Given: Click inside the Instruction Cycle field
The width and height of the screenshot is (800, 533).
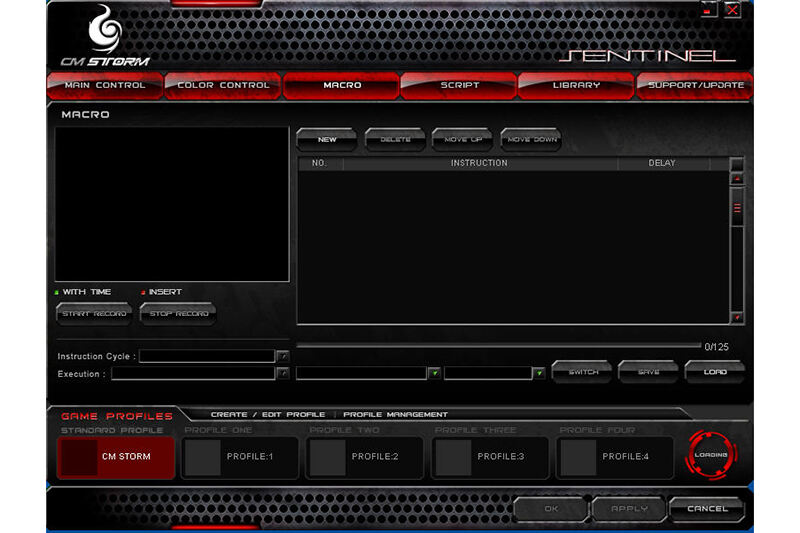Looking at the screenshot, I should pyautogui.click(x=207, y=356).
